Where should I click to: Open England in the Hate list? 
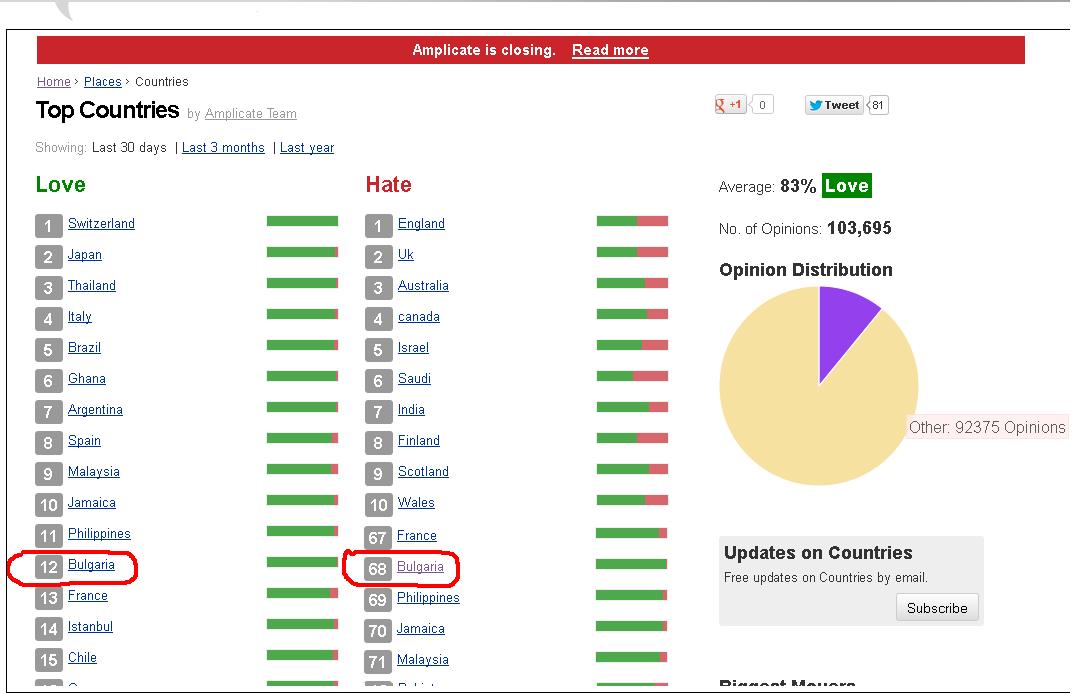click(421, 224)
